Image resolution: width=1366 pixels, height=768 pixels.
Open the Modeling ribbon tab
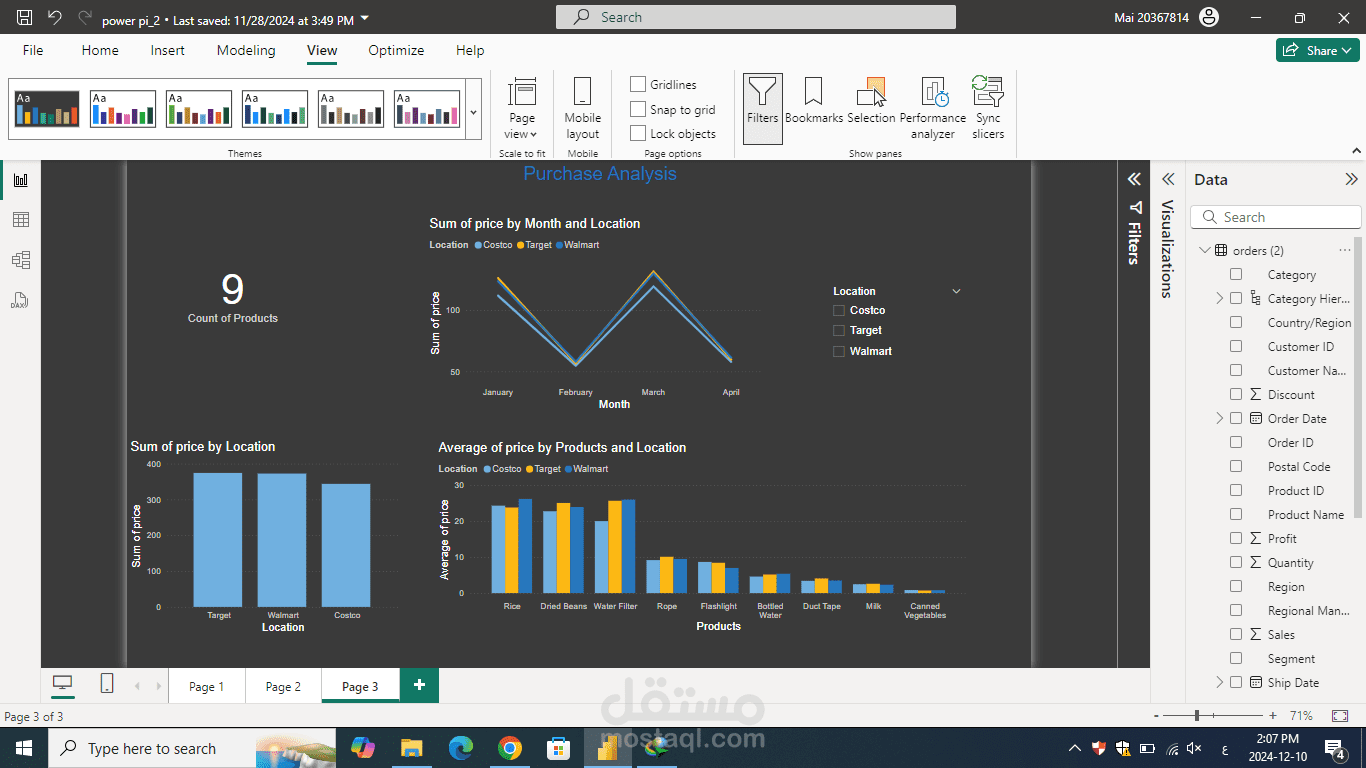pos(246,50)
